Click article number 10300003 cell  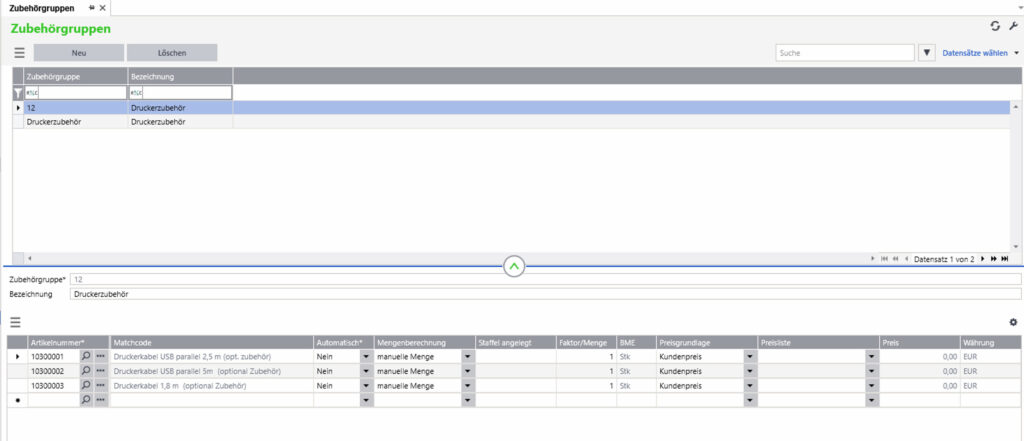(54, 385)
